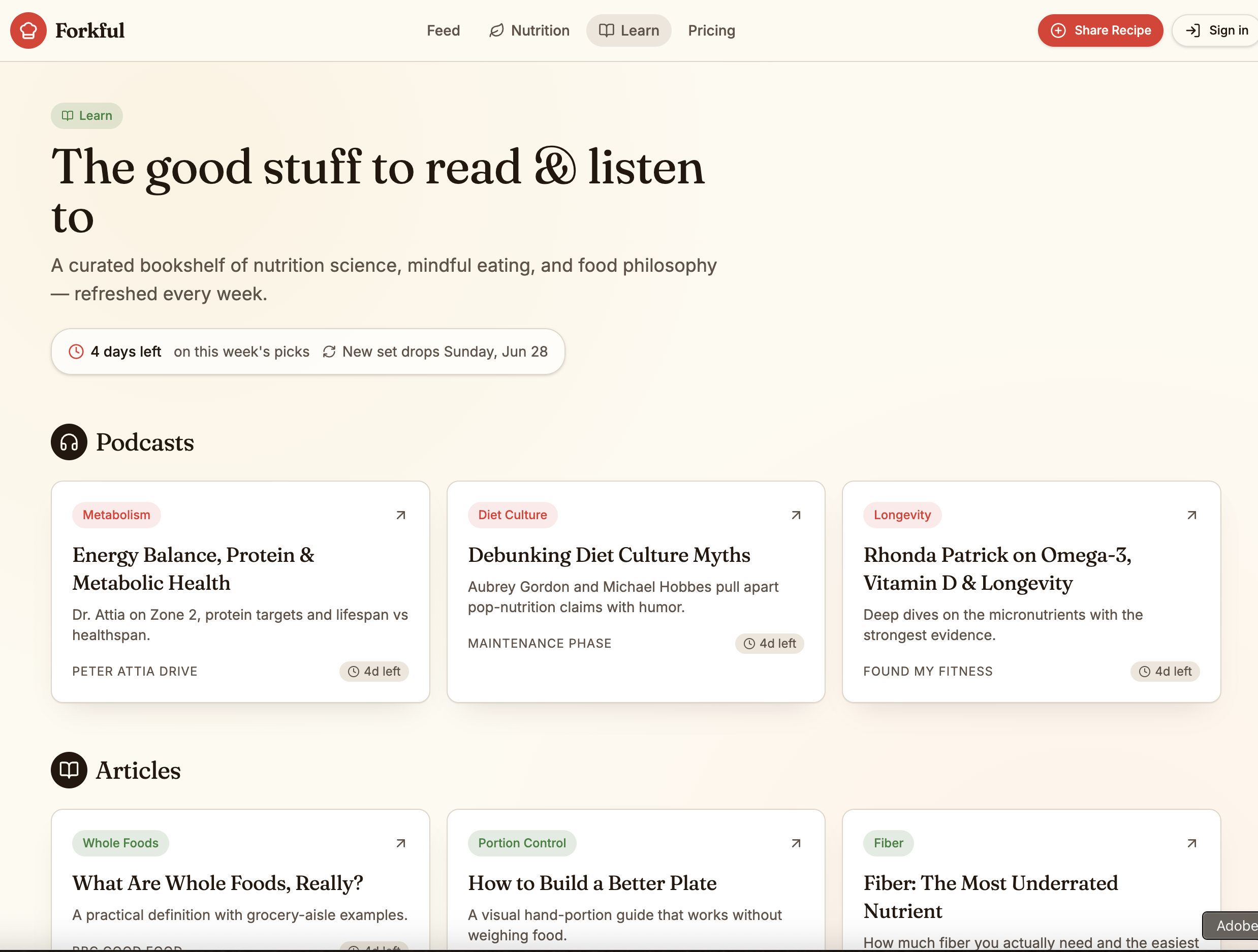The height and width of the screenshot is (952, 1258).
Task: Click the refresh icon by New set drops
Action: click(x=329, y=352)
